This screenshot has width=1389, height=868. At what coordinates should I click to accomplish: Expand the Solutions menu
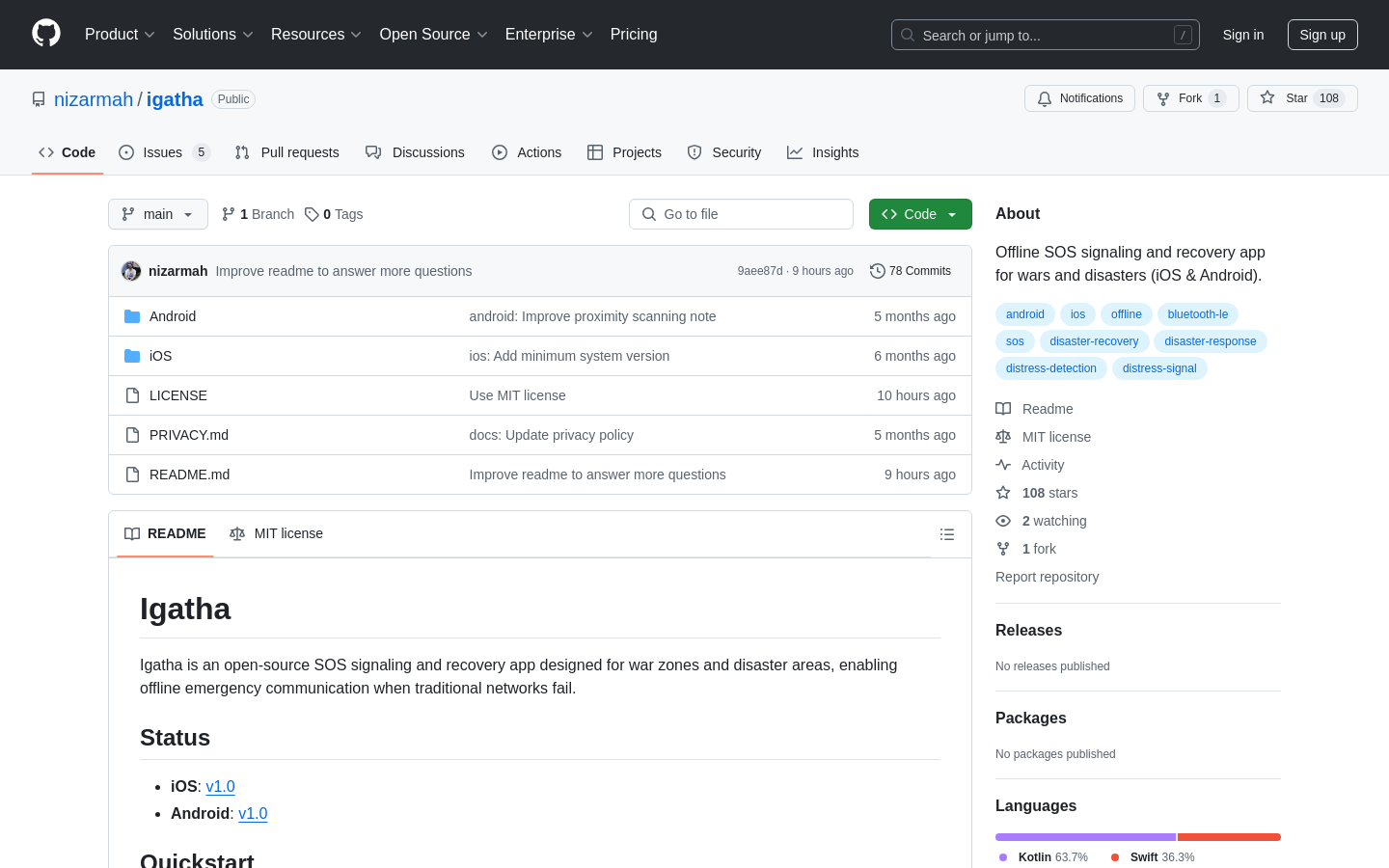point(213,35)
